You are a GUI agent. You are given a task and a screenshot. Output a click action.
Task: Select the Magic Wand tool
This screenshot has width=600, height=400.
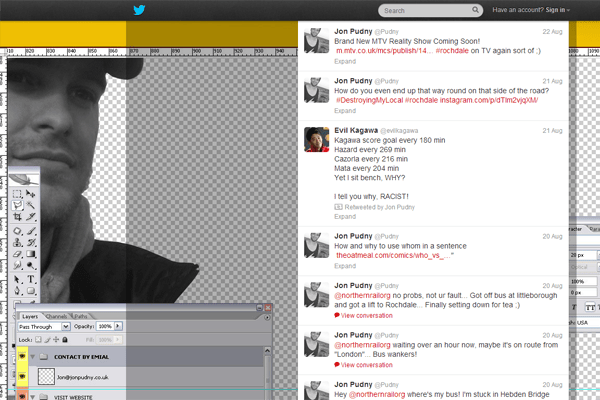[x=31, y=206]
